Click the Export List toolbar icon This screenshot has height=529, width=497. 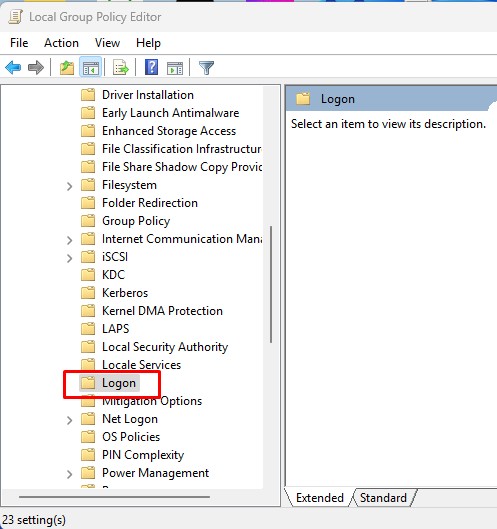(121, 68)
